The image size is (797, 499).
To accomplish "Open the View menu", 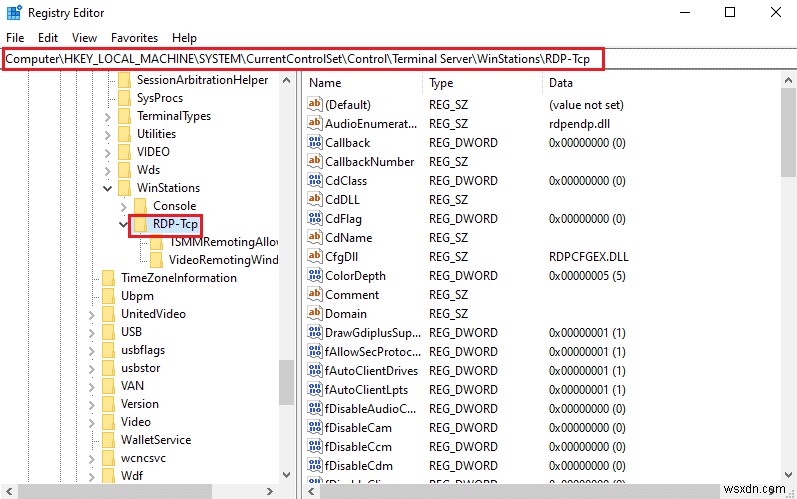I will click(84, 38).
